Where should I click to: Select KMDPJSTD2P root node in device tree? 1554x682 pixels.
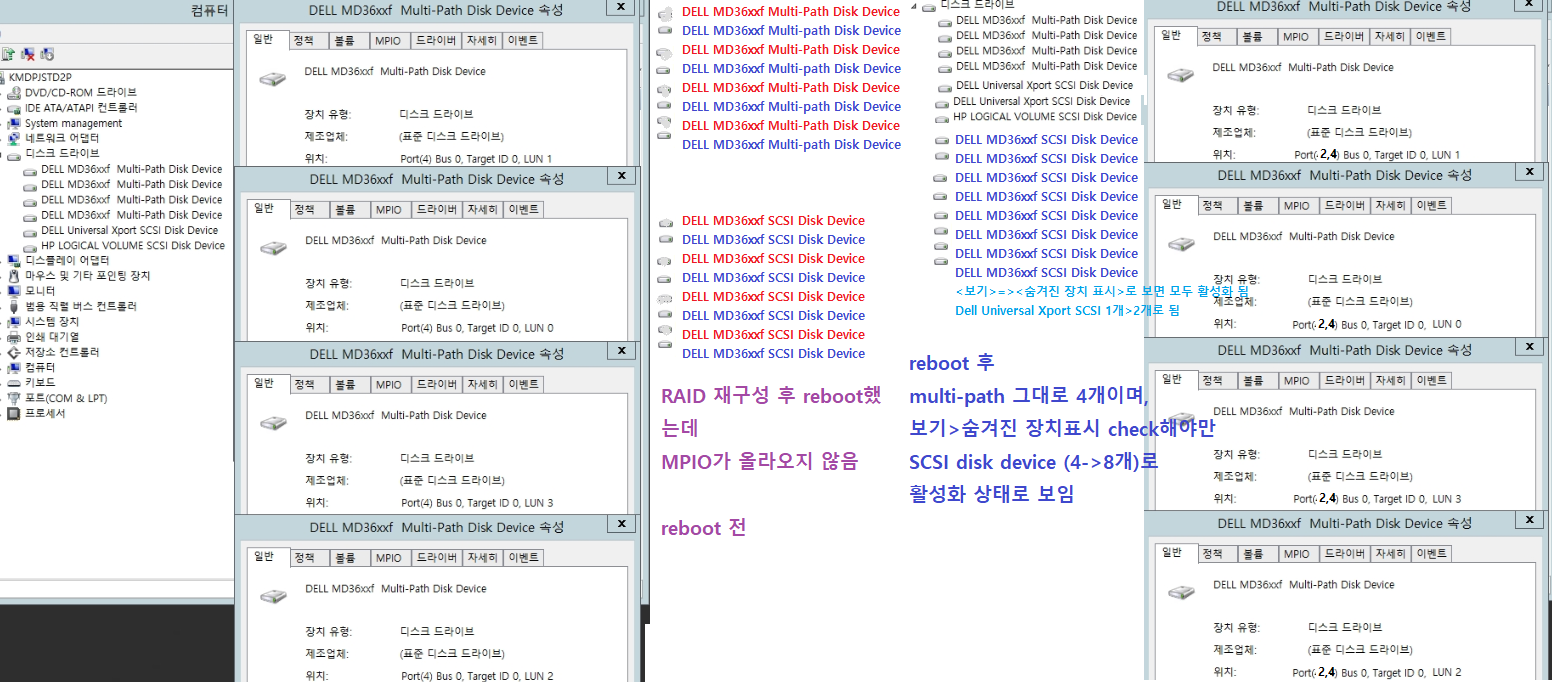click(41, 77)
